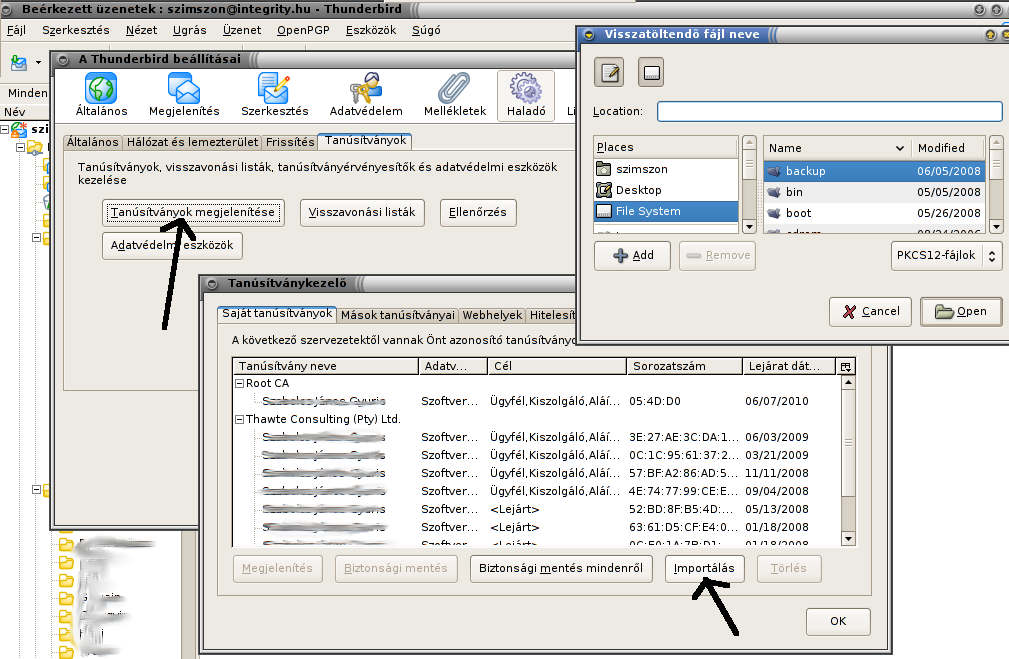Click Biztonsági mentés mindenről button
Viewport: 1009px width, 659px height.
[561, 569]
